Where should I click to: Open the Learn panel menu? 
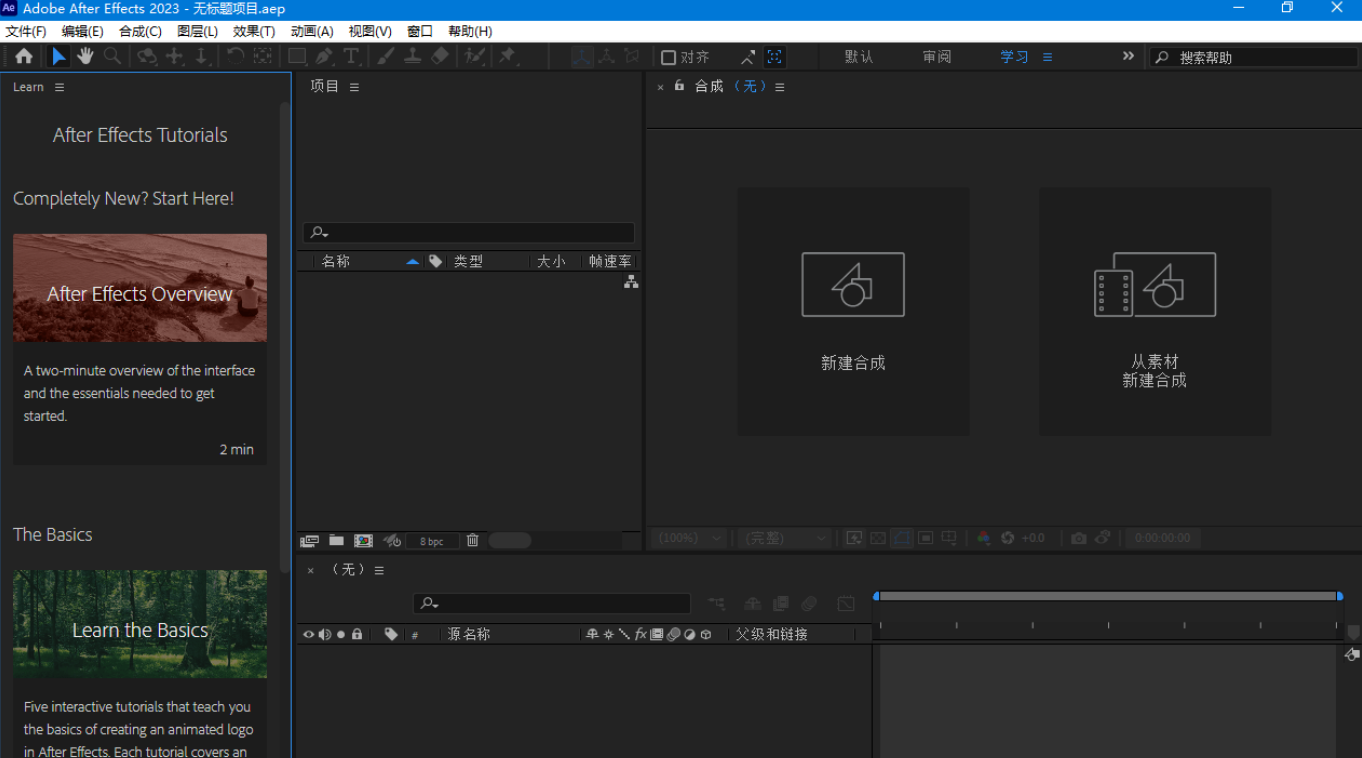pyautogui.click(x=59, y=87)
